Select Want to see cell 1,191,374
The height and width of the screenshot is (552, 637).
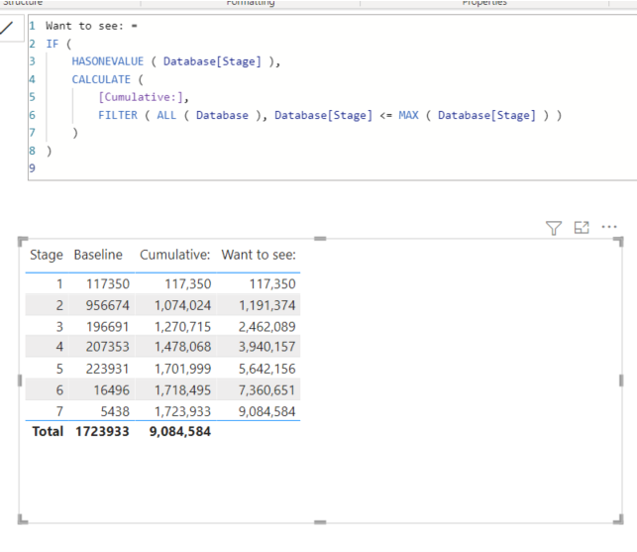267,305
